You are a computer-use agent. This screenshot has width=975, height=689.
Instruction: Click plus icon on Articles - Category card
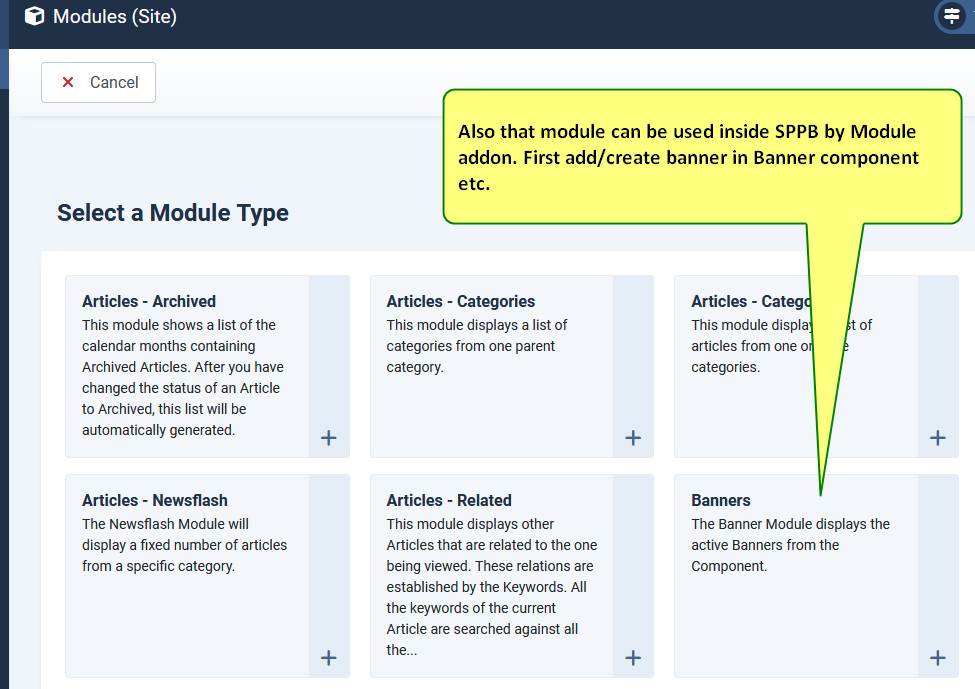[937, 438]
